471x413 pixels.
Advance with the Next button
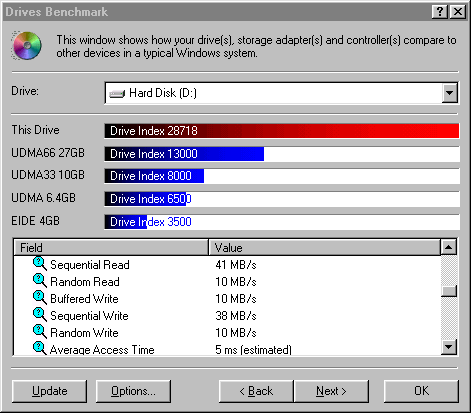(331, 391)
